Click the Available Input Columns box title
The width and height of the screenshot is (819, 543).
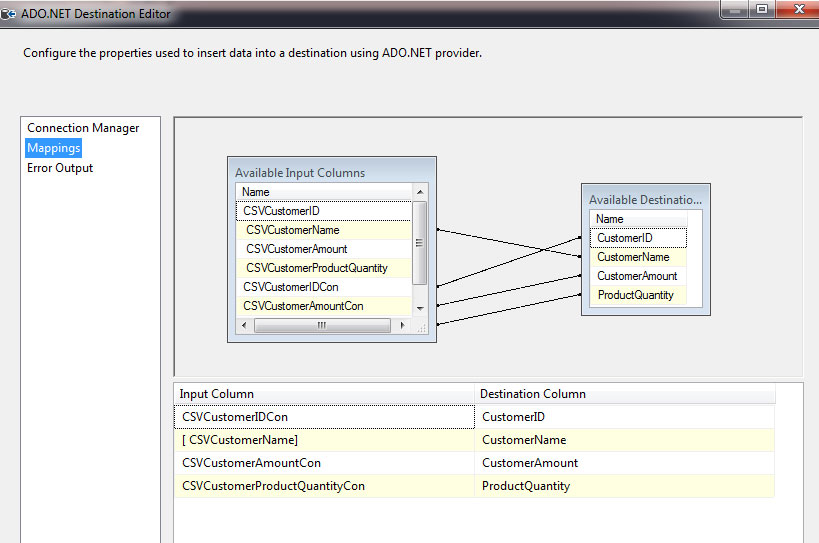click(300, 173)
